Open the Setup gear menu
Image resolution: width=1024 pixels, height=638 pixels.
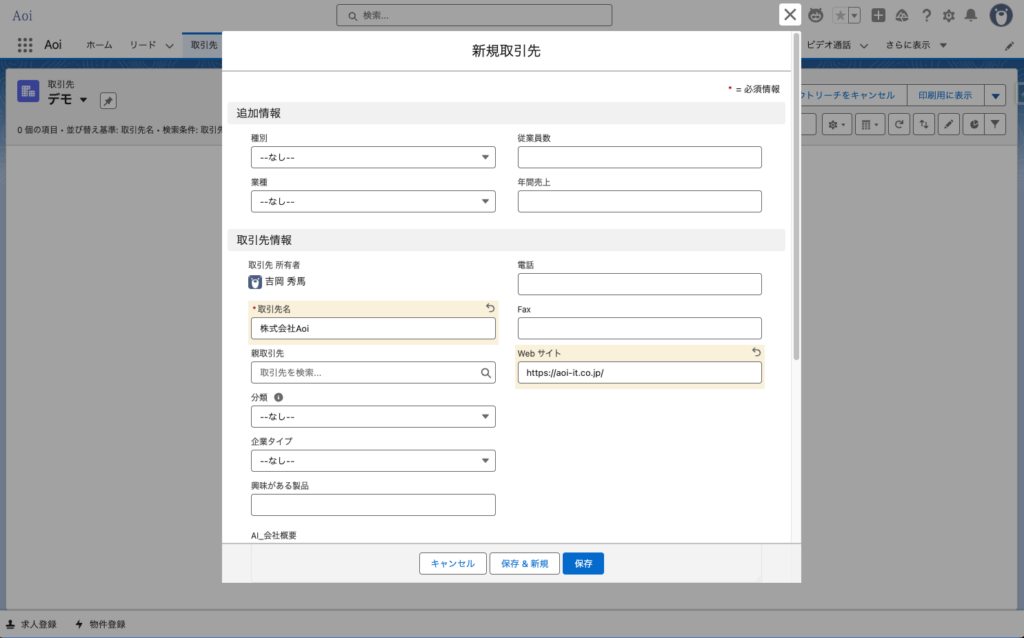click(x=948, y=15)
